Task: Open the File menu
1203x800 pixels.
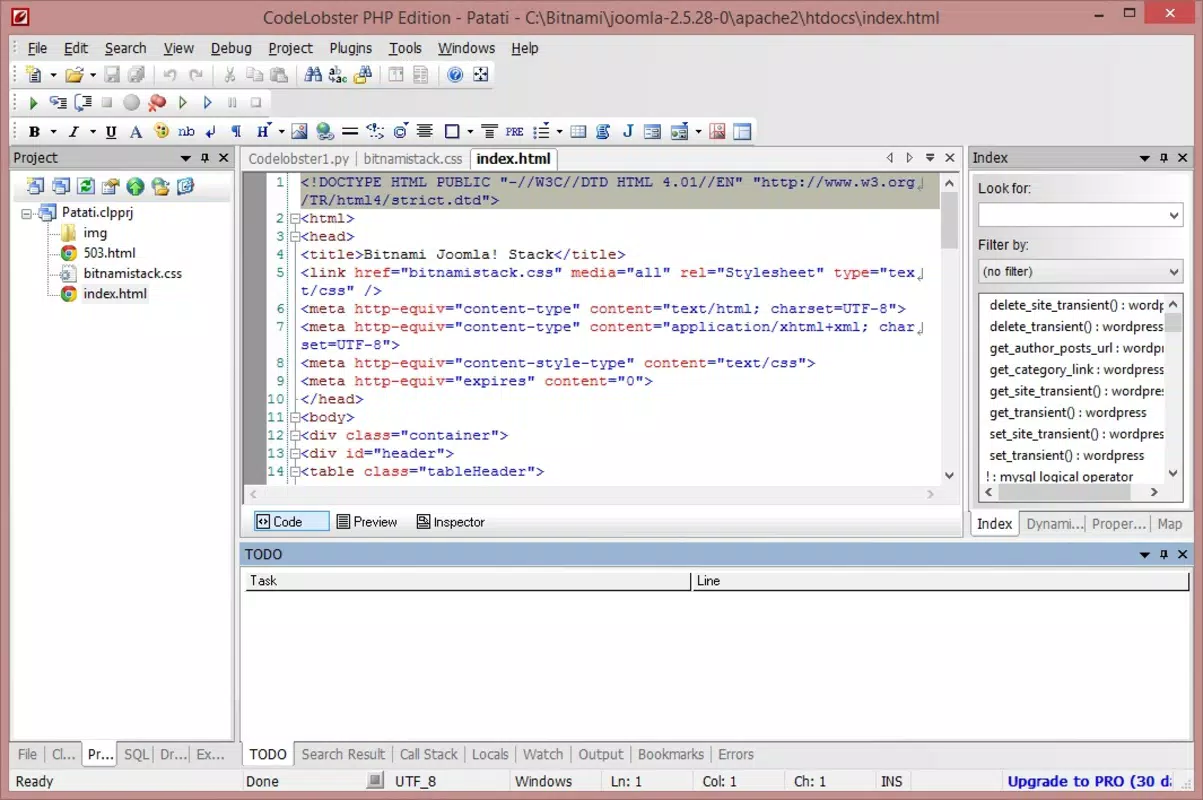Action: pos(37,48)
